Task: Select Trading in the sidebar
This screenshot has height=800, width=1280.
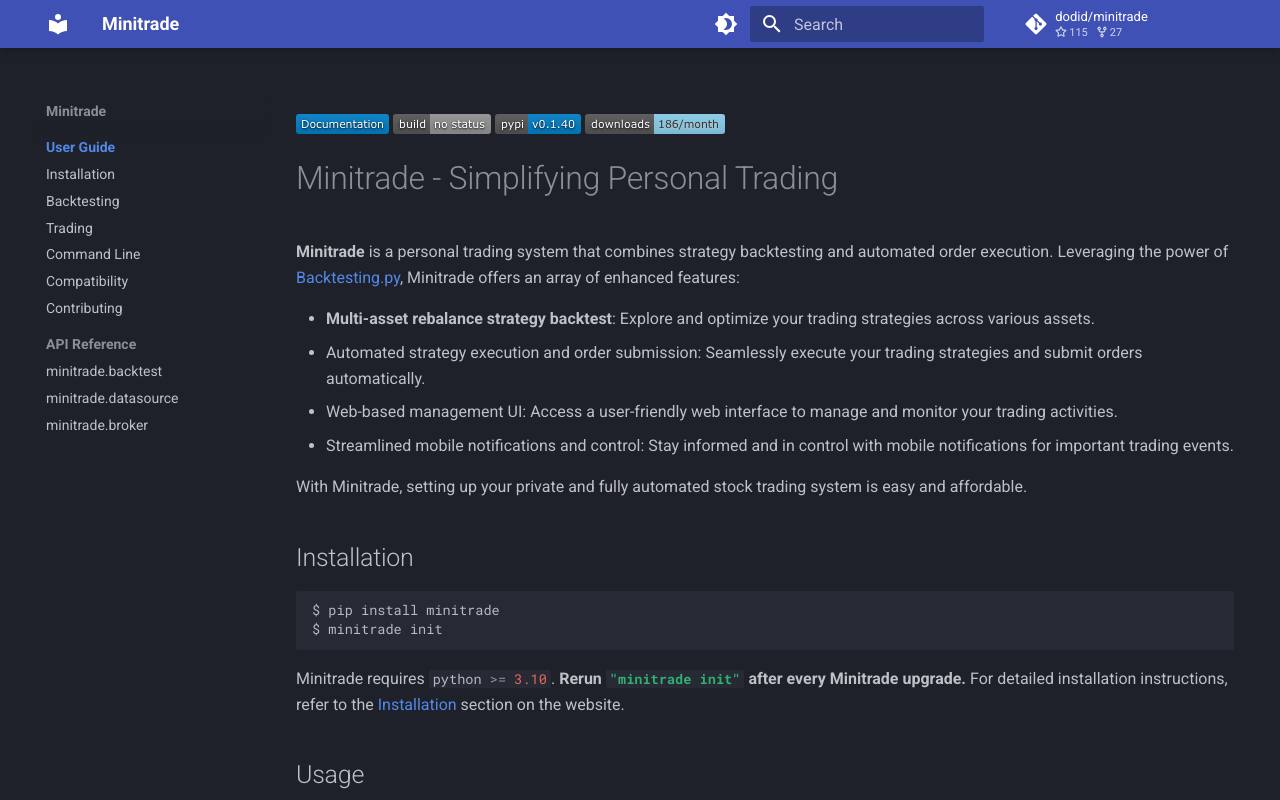Action: pyautogui.click(x=69, y=228)
